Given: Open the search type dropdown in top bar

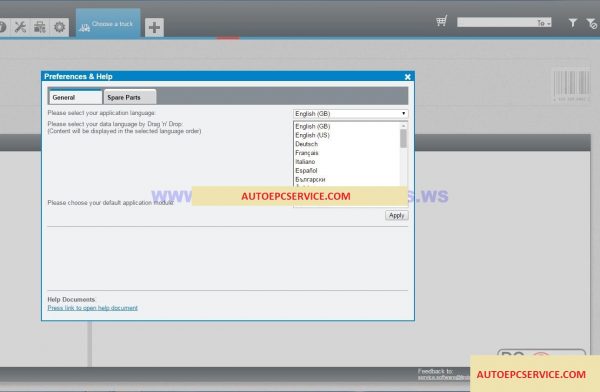Looking at the screenshot, I should click(x=543, y=23).
